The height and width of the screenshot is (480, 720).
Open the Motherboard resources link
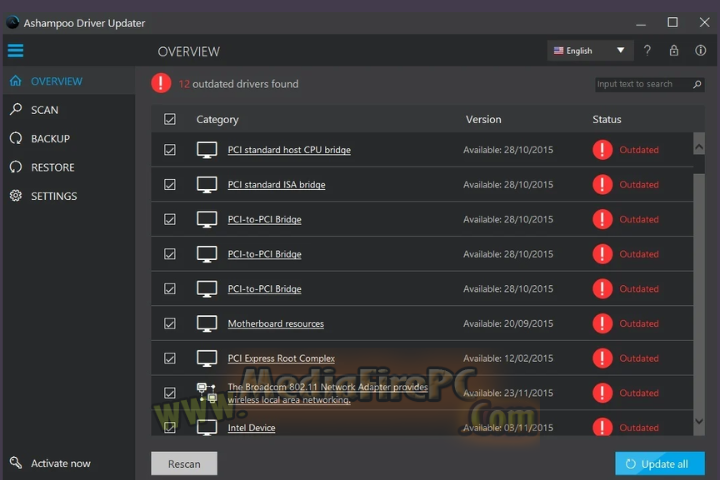point(276,323)
